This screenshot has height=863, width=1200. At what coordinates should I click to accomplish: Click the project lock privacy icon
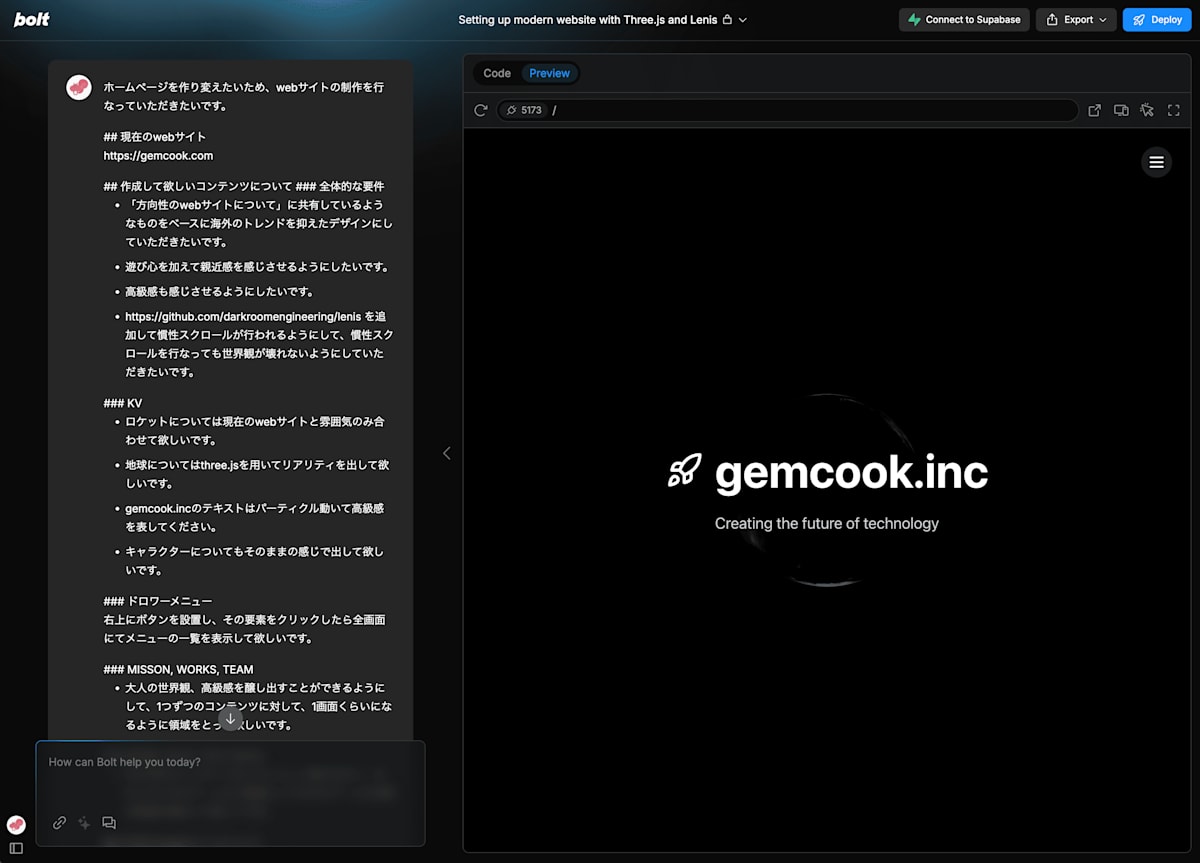[x=727, y=19]
